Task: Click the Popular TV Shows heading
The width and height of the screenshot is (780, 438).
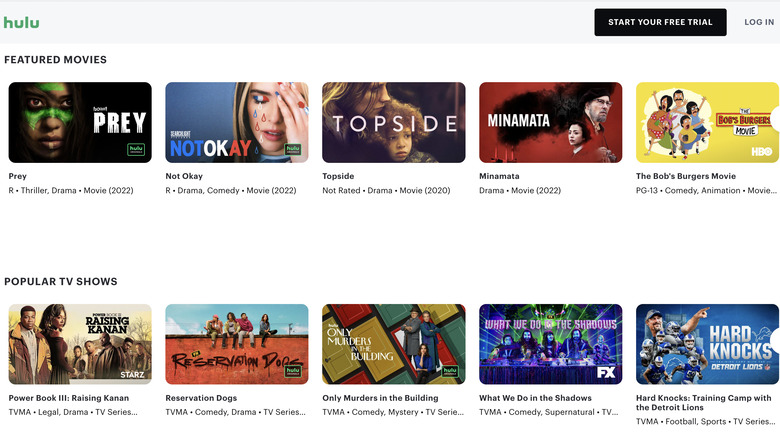Action: 61,282
